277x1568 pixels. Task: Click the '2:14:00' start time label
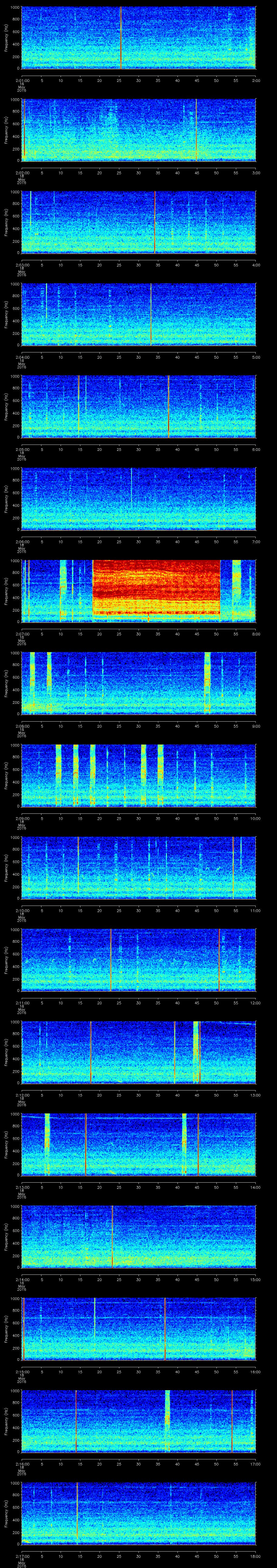pos(22,1279)
